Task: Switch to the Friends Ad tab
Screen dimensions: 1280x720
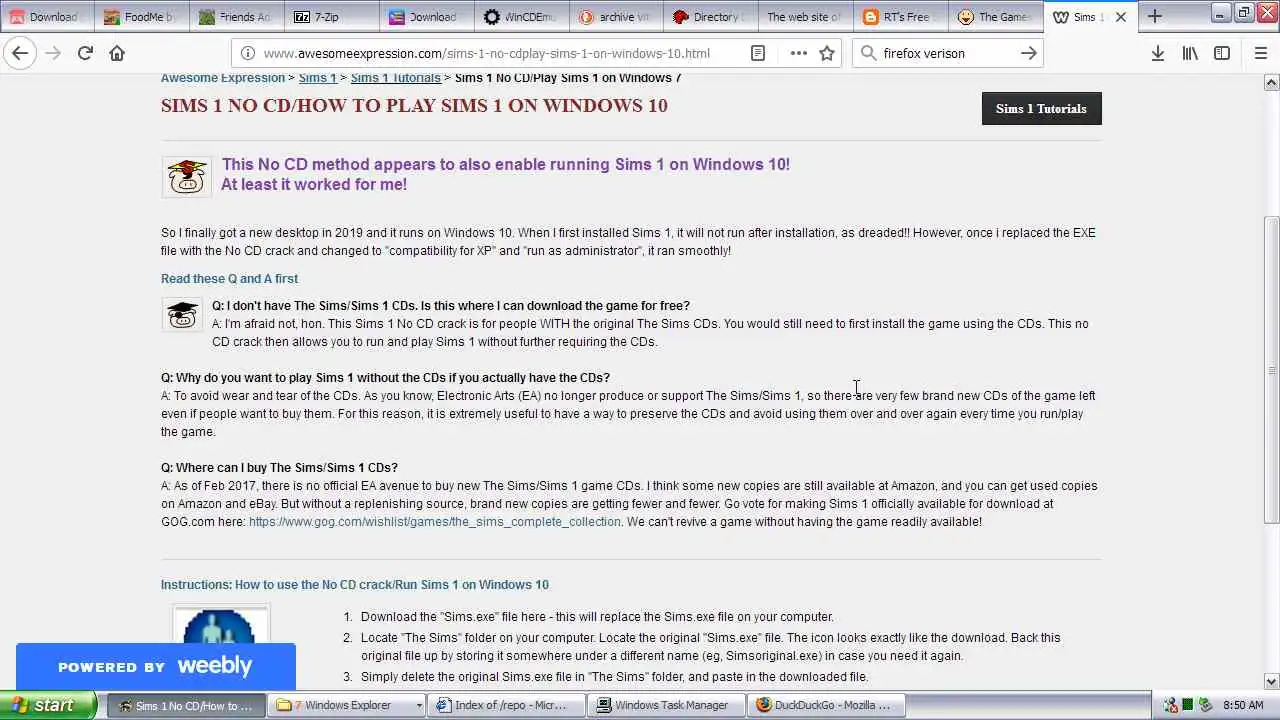Action: click(x=237, y=17)
